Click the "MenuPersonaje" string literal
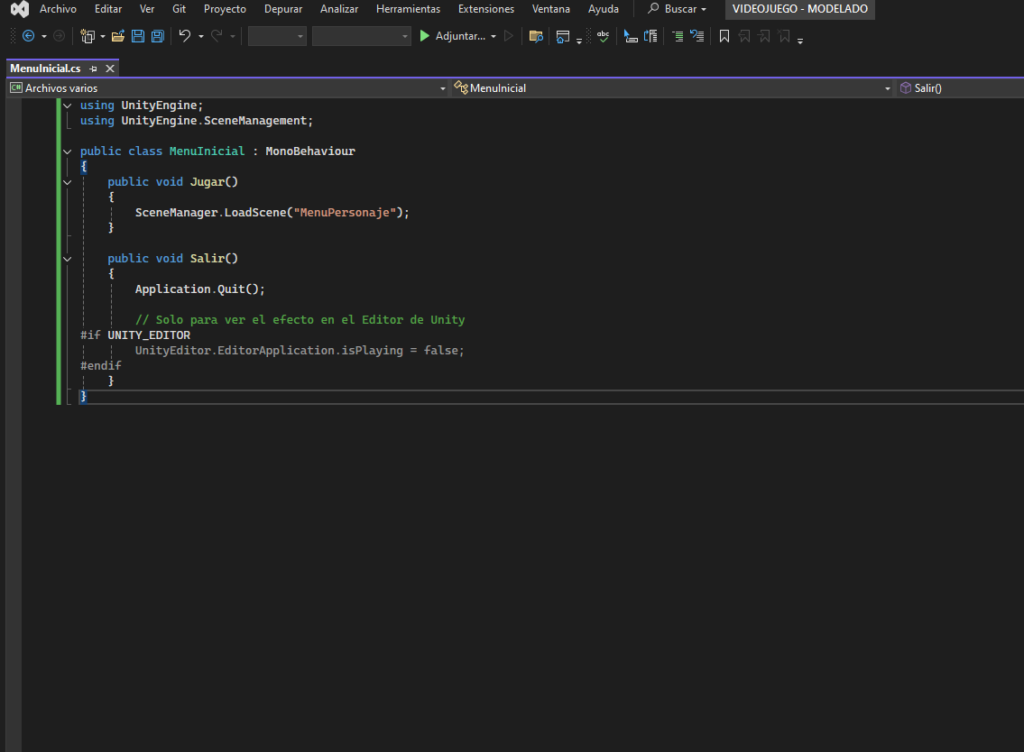The image size is (1024, 752). click(x=345, y=213)
